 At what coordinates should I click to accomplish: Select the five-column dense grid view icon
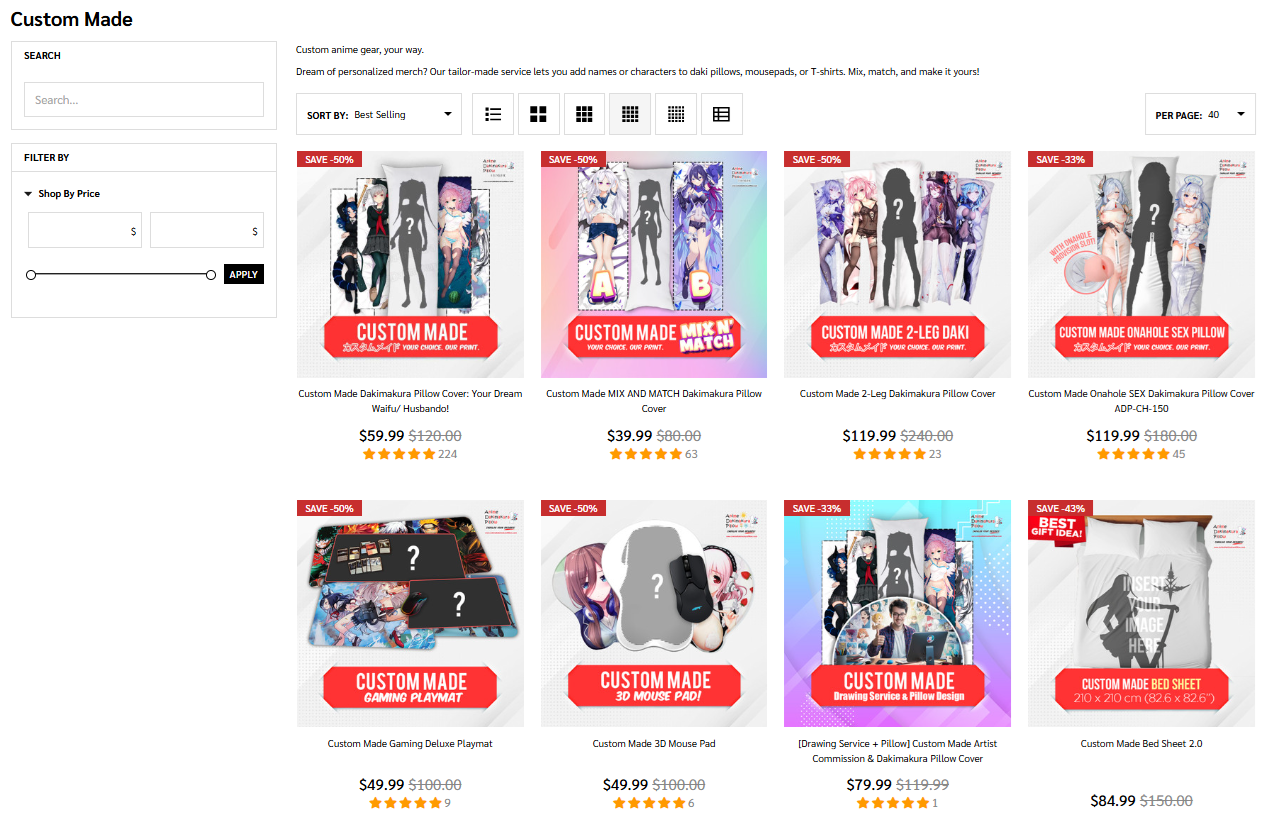[x=676, y=114]
